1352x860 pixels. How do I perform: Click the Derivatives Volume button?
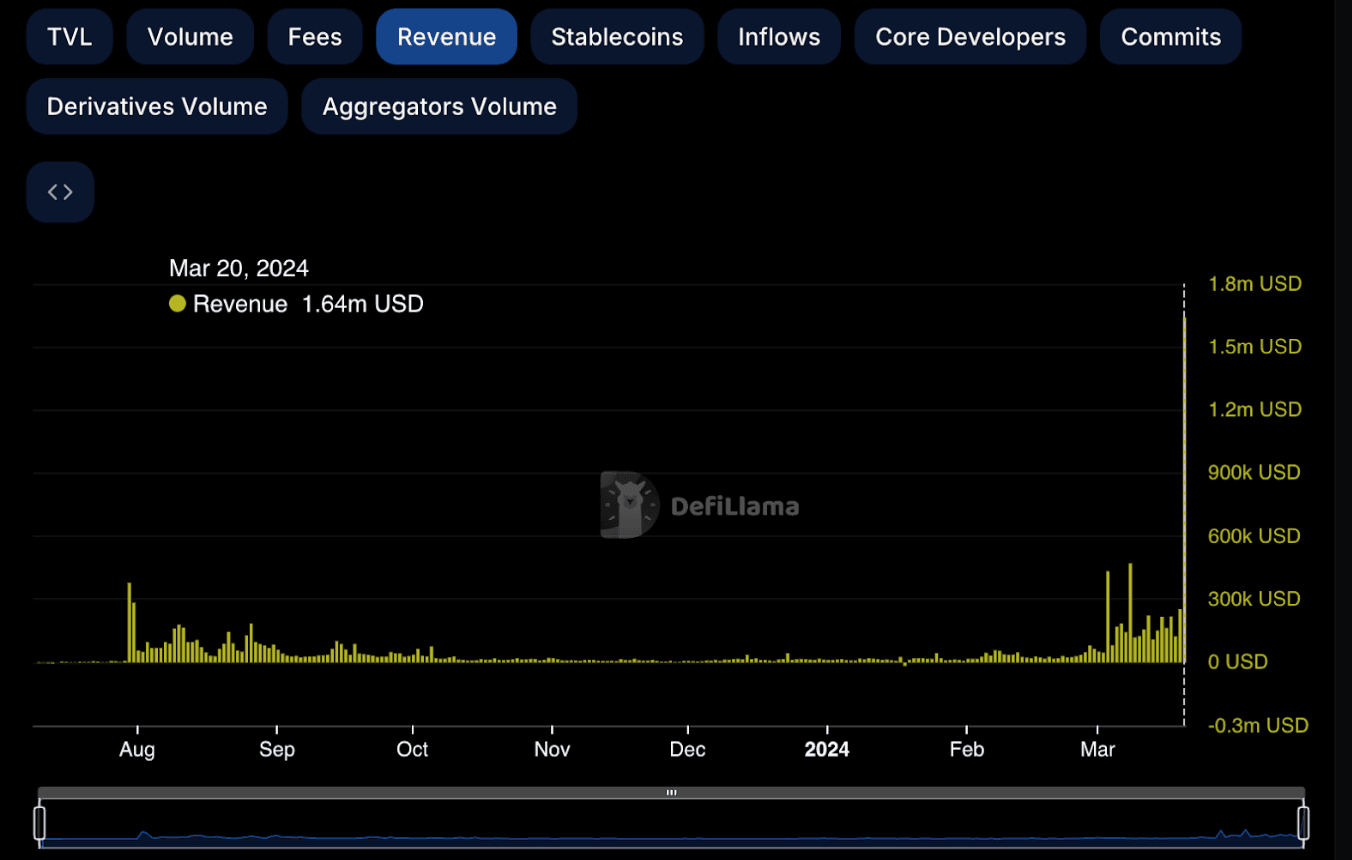pyautogui.click(x=157, y=107)
